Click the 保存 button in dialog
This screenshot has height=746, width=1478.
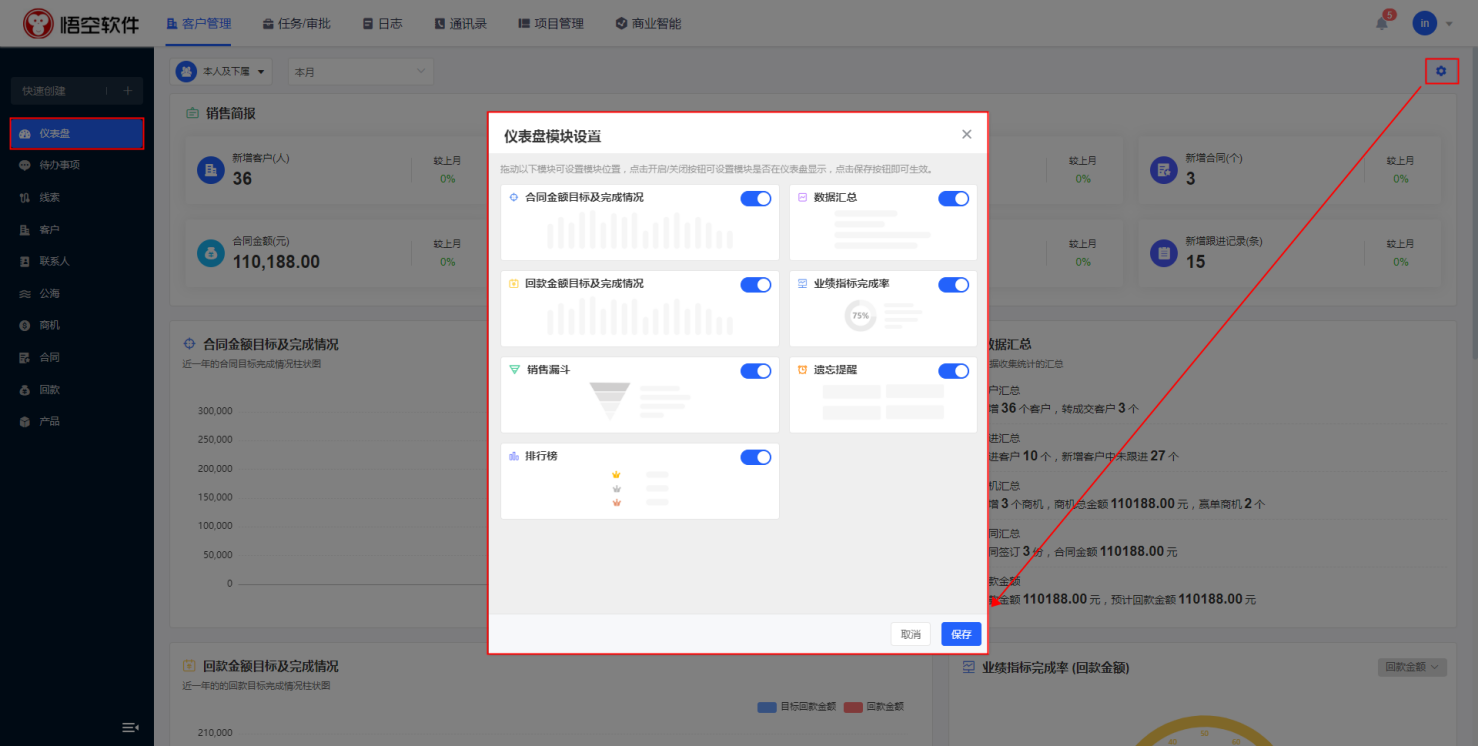click(x=961, y=634)
